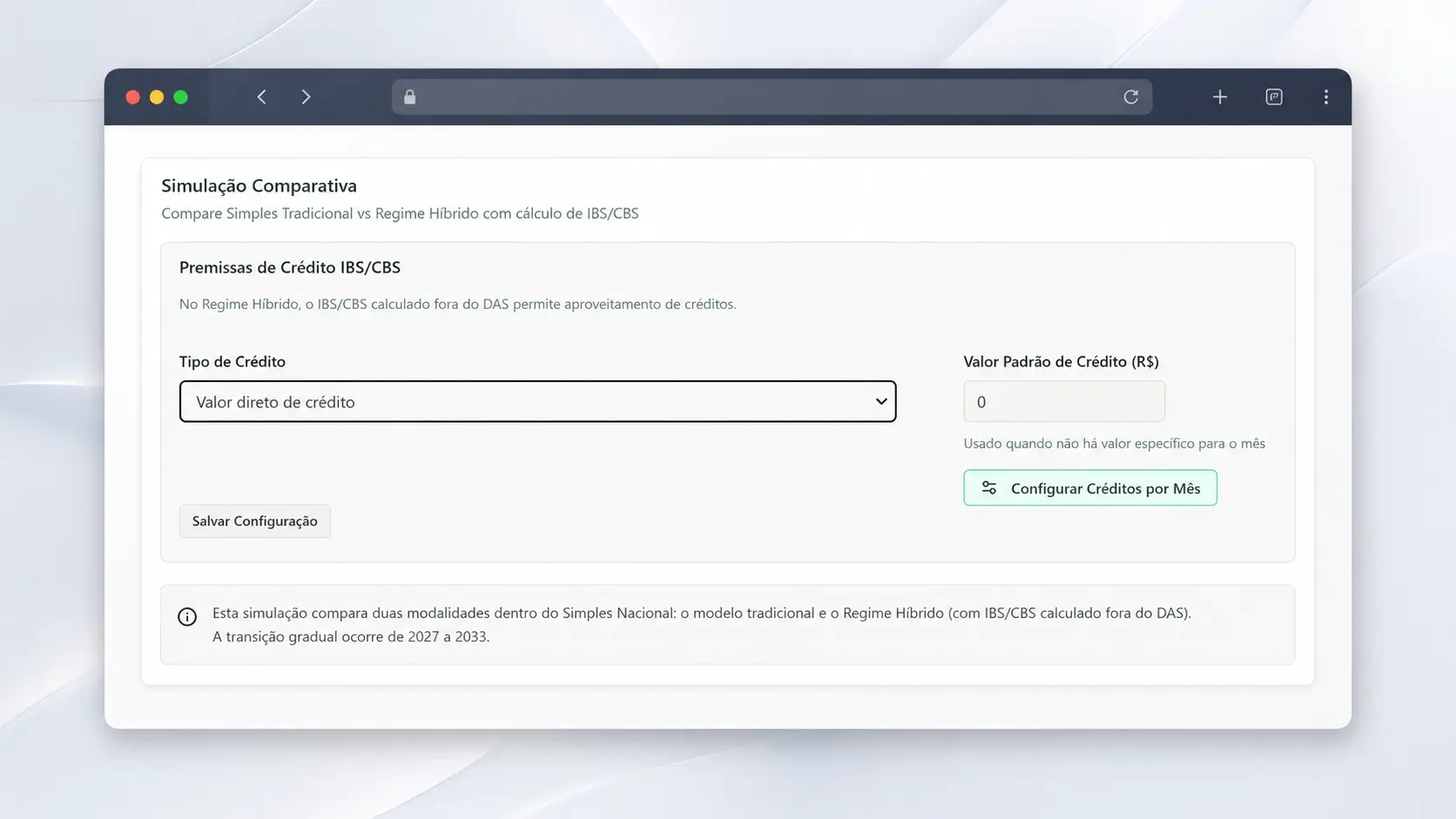
Task: Open the Tipo de Crédito dropdown
Action: (537, 401)
